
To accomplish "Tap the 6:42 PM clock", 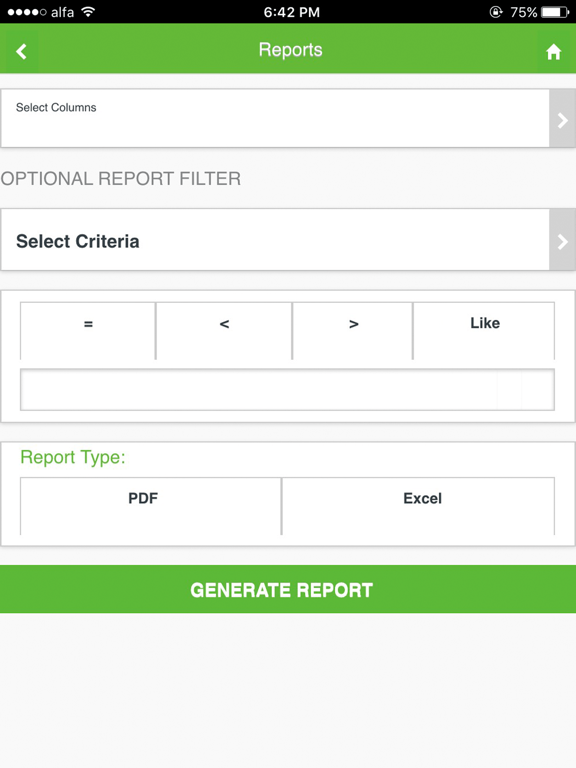I will (x=292, y=12).
